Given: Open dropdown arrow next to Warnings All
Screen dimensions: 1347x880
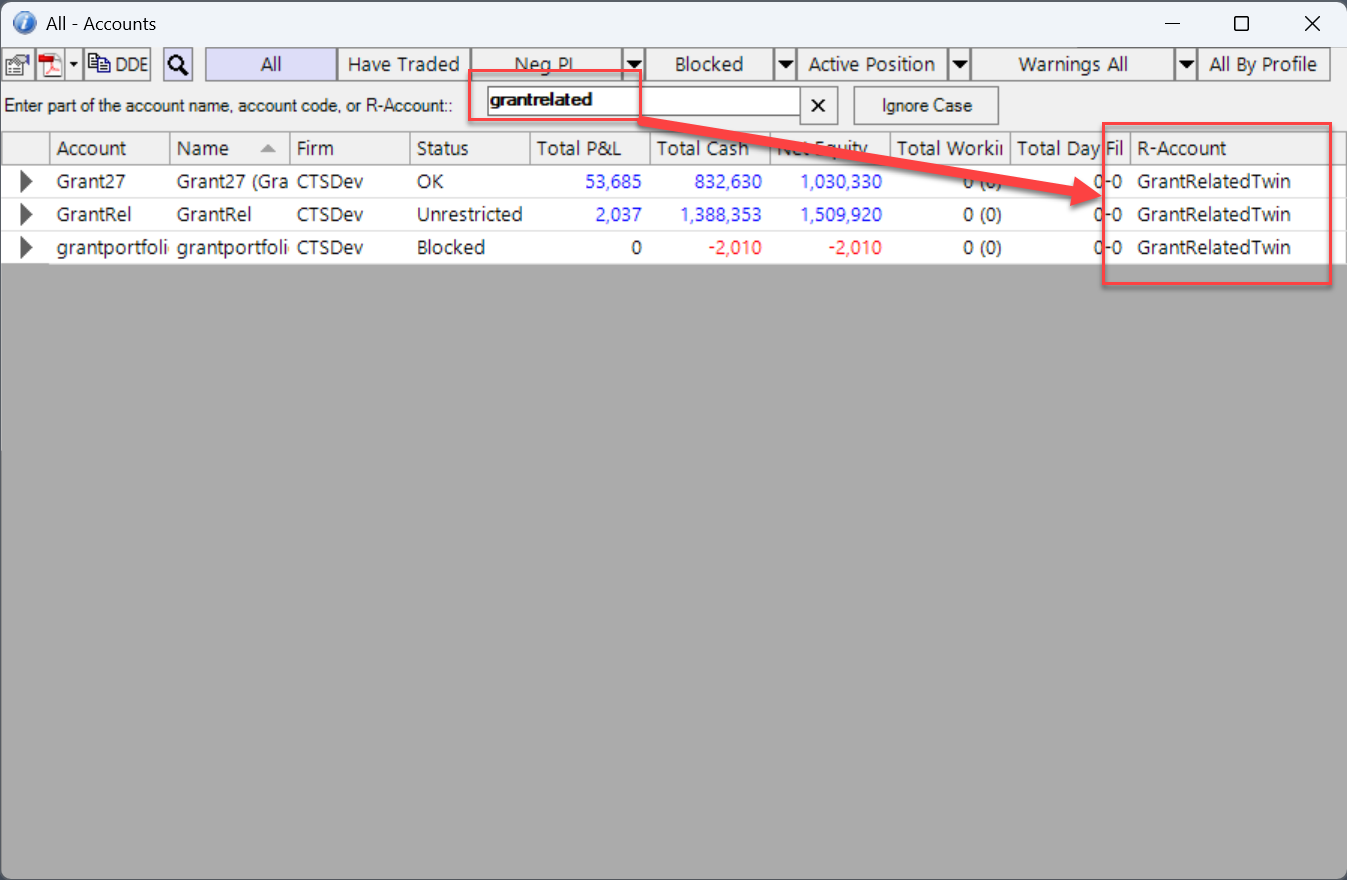Looking at the screenshot, I should [x=1185, y=65].
